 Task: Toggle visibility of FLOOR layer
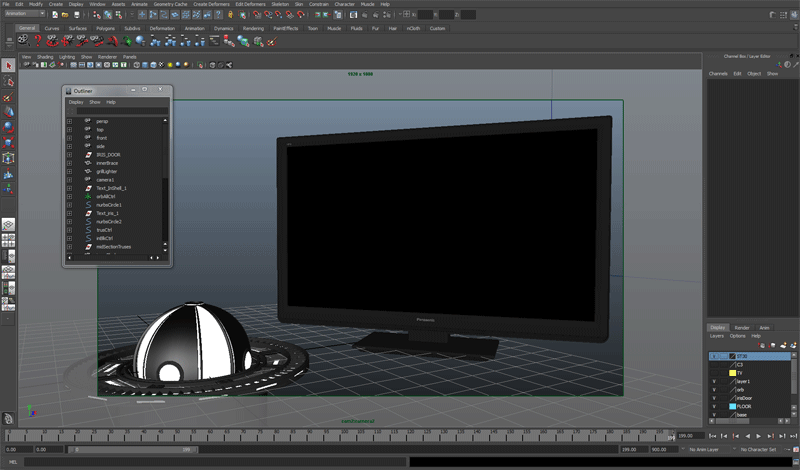714,407
